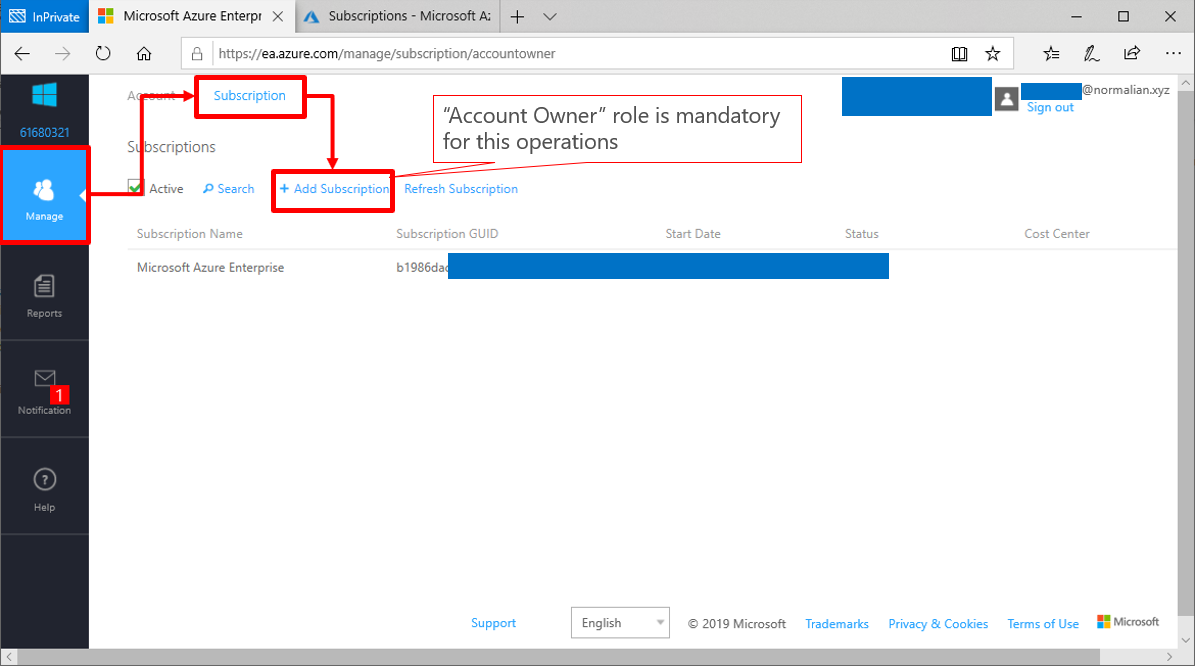Image resolution: width=1195 pixels, height=667 pixels.
Task: Open Privacy & Cookies link
Action: click(938, 624)
